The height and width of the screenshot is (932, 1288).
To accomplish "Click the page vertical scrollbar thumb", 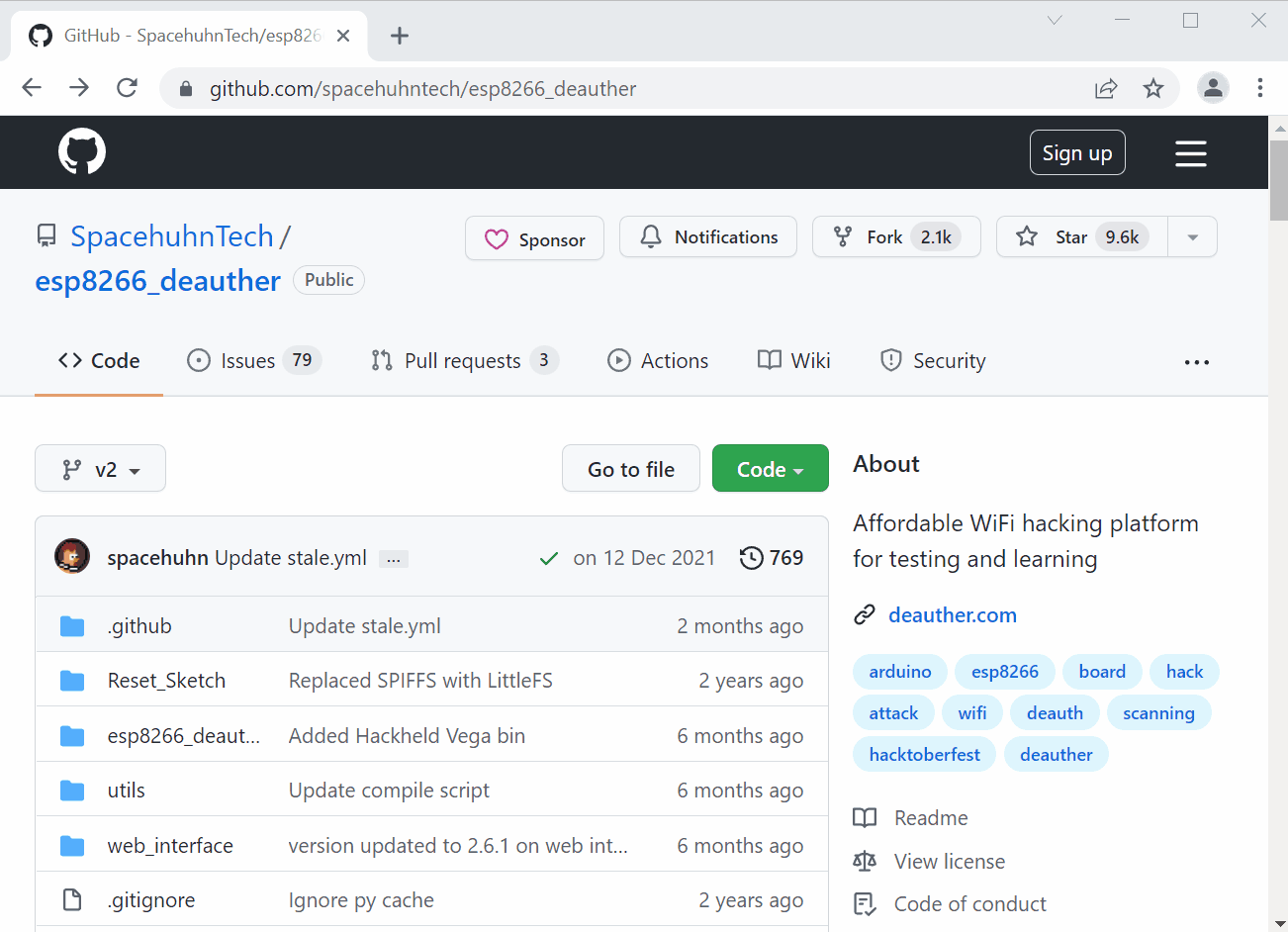I will coord(1278,180).
